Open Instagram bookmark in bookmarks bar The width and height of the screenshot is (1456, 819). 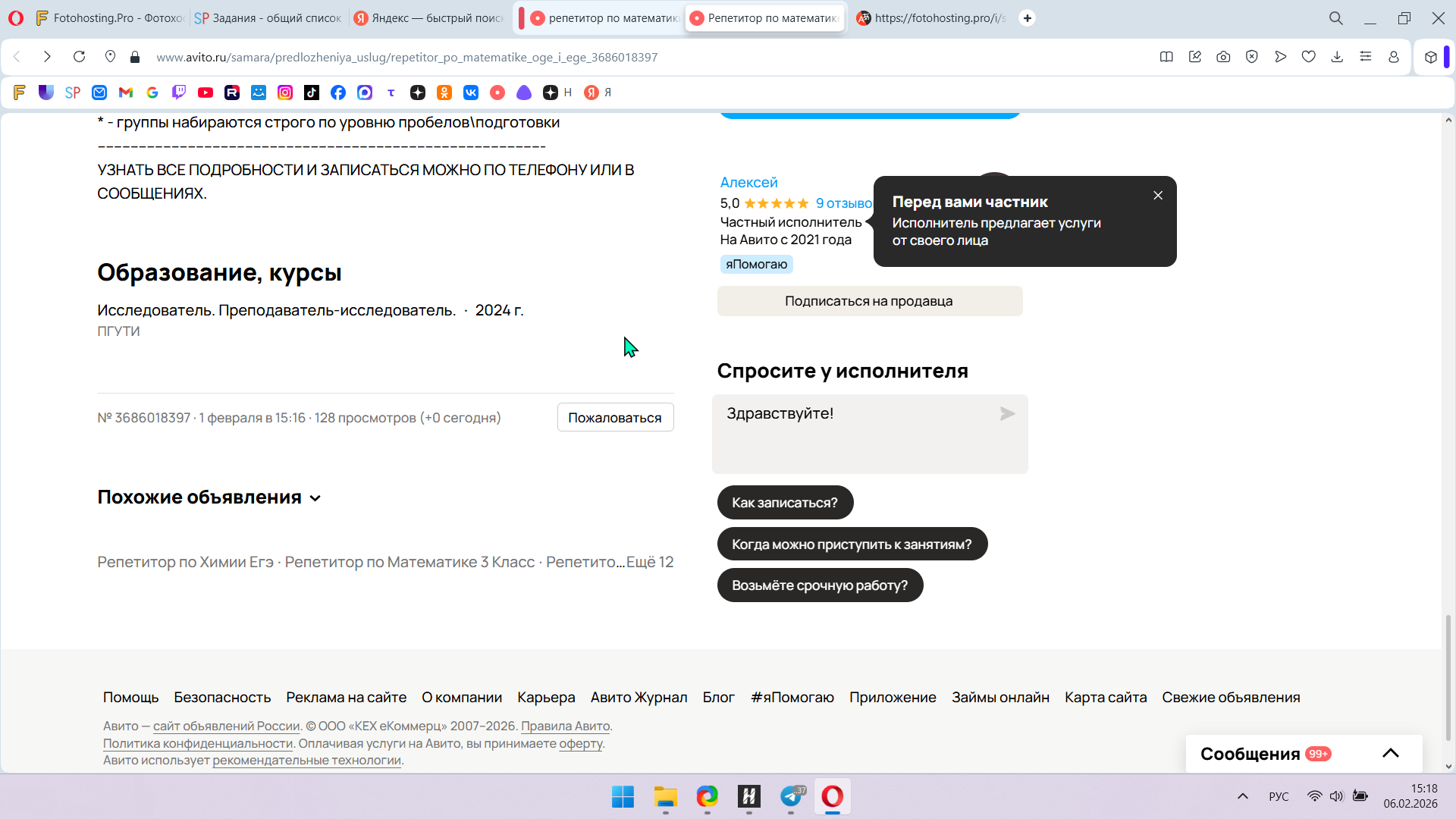285,93
